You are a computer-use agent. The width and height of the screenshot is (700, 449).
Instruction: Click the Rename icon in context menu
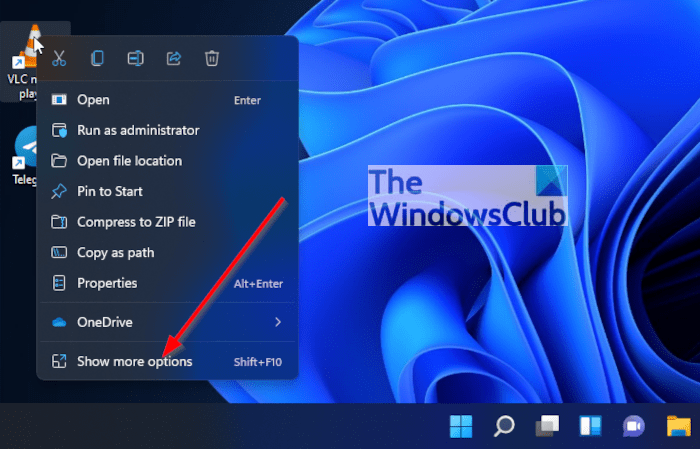pyautogui.click(x=136, y=58)
